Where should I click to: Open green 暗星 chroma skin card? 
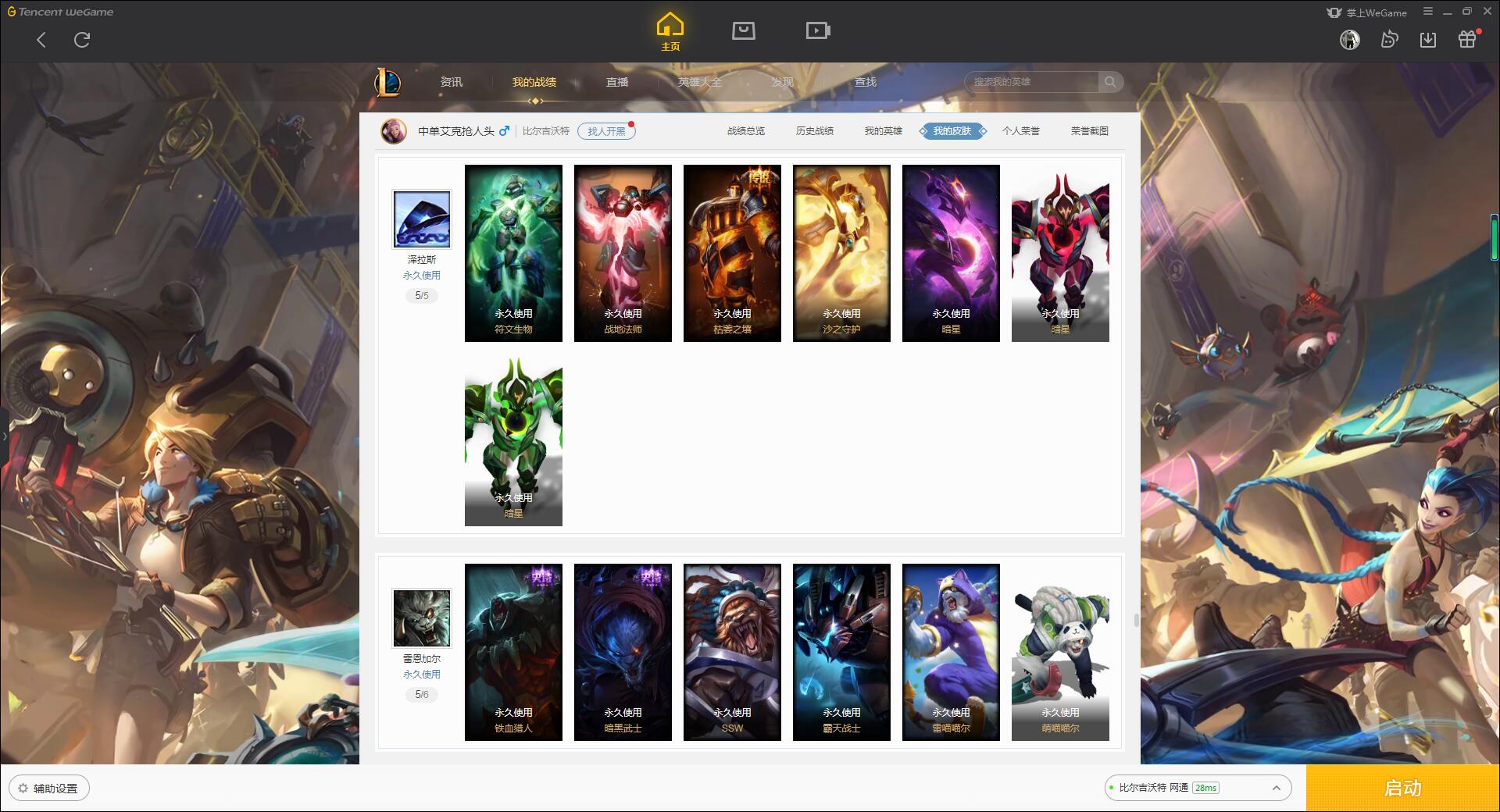(513, 437)
